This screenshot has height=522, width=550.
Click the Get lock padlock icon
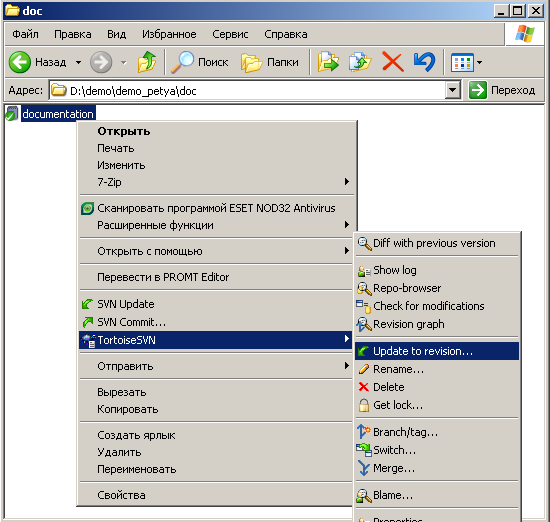364,405
